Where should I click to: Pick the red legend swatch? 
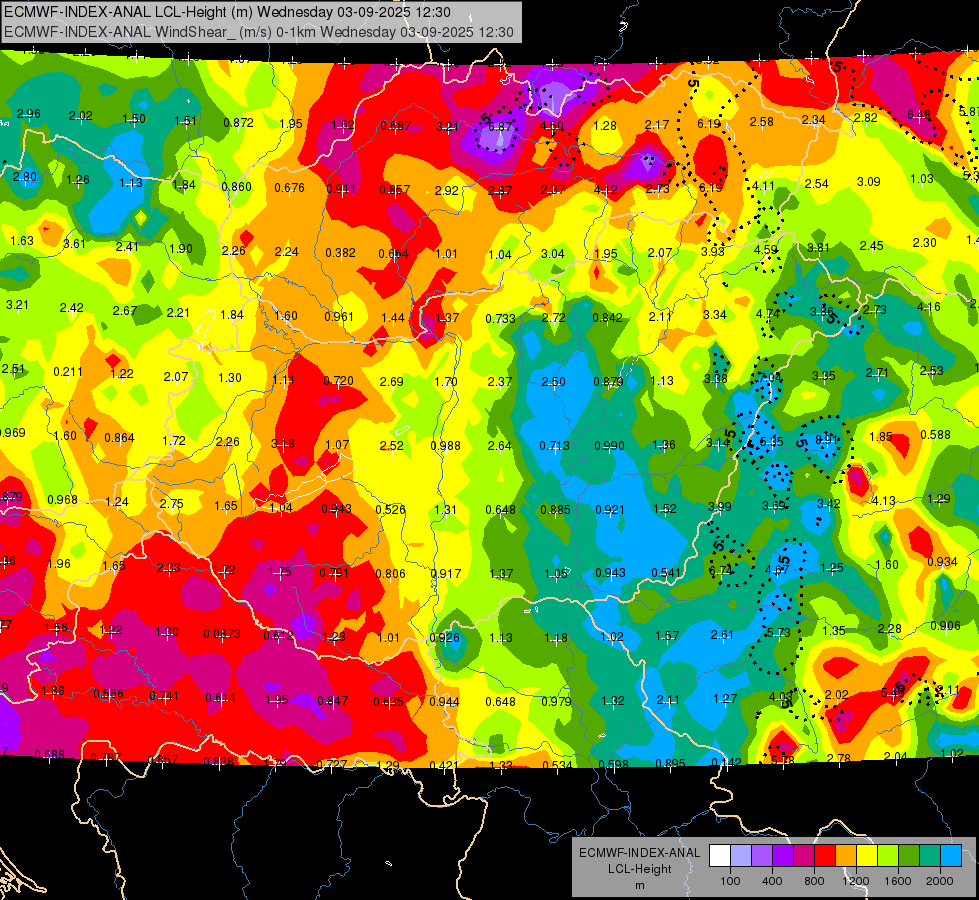pos(825,856)
